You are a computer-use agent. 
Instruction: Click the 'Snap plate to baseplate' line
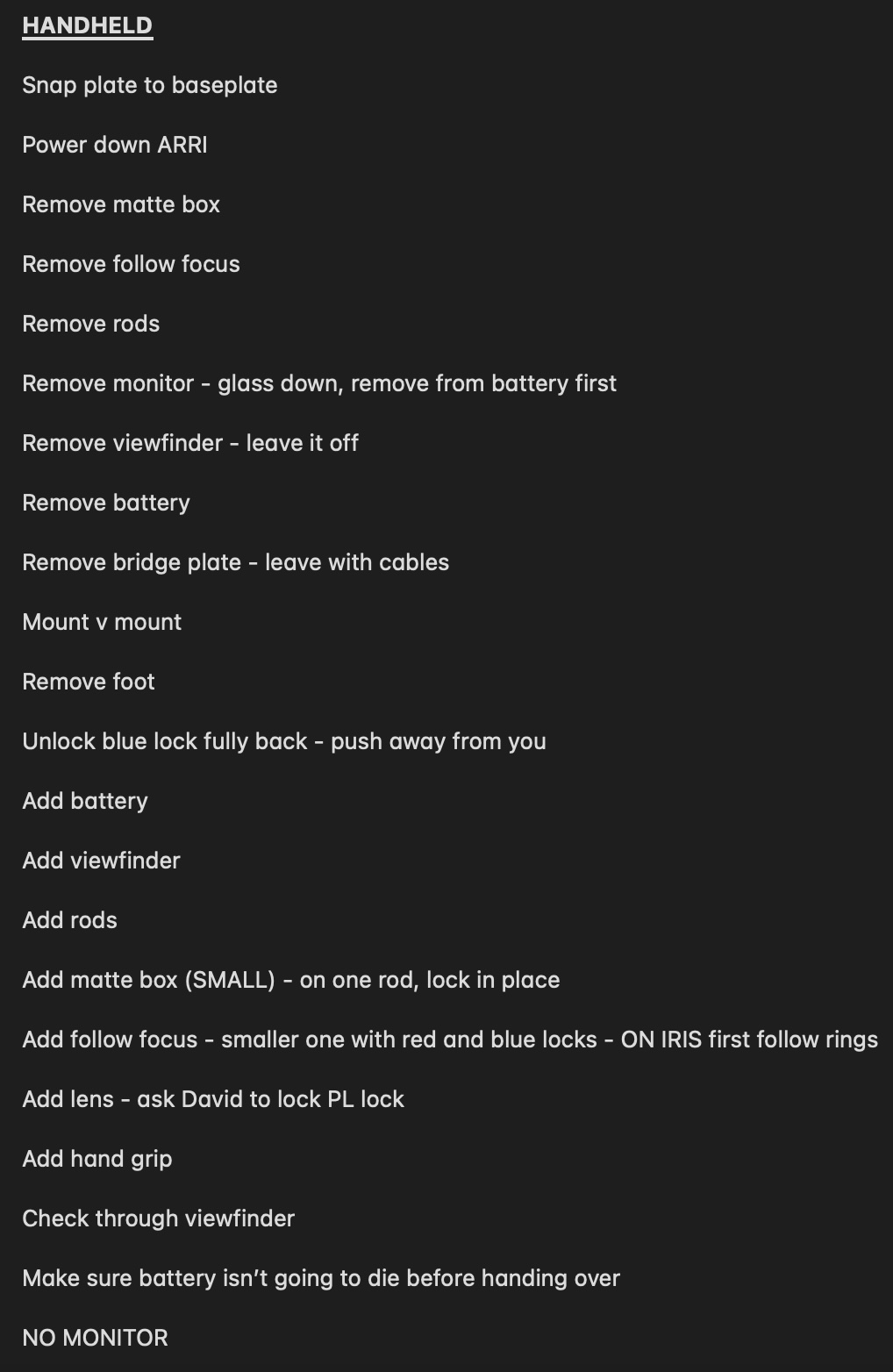[150, 85]
